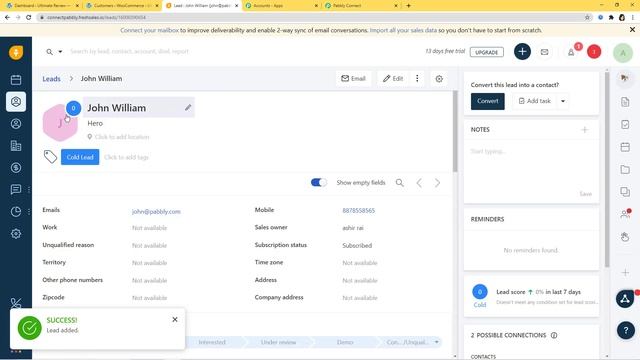Click the global search input field
Screen dimensions: 640x360
point(245,52)
